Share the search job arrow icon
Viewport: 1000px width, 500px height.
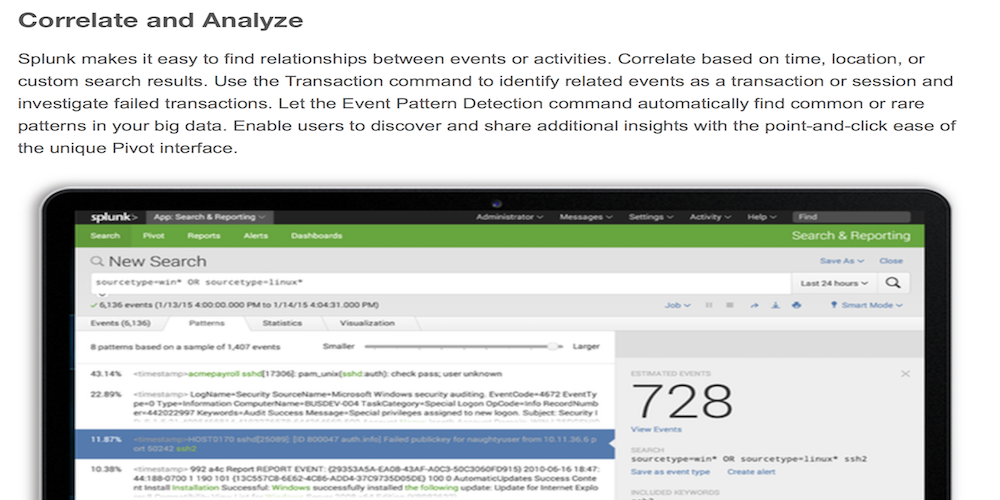[x=754, y=305]
